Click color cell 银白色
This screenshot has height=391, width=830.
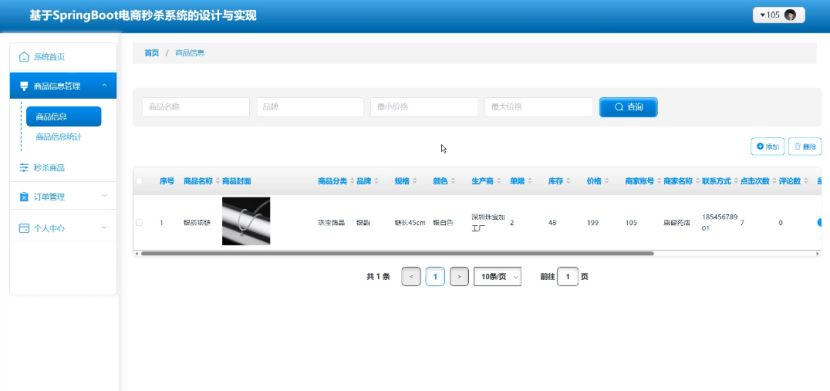[x=443, y=223]
